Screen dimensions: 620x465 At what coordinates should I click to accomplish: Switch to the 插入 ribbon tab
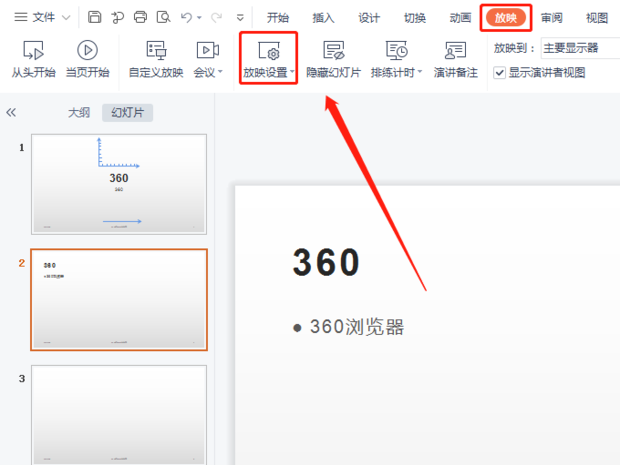tap(323, 18)
